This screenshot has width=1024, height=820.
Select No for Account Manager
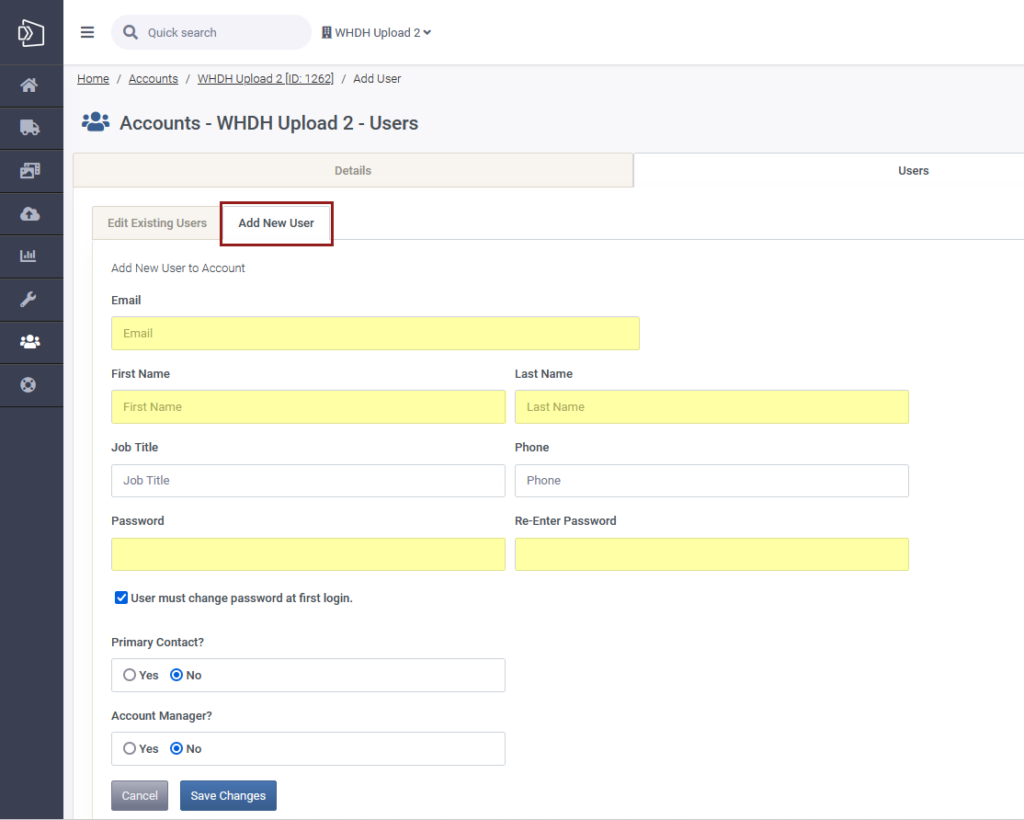176,749
